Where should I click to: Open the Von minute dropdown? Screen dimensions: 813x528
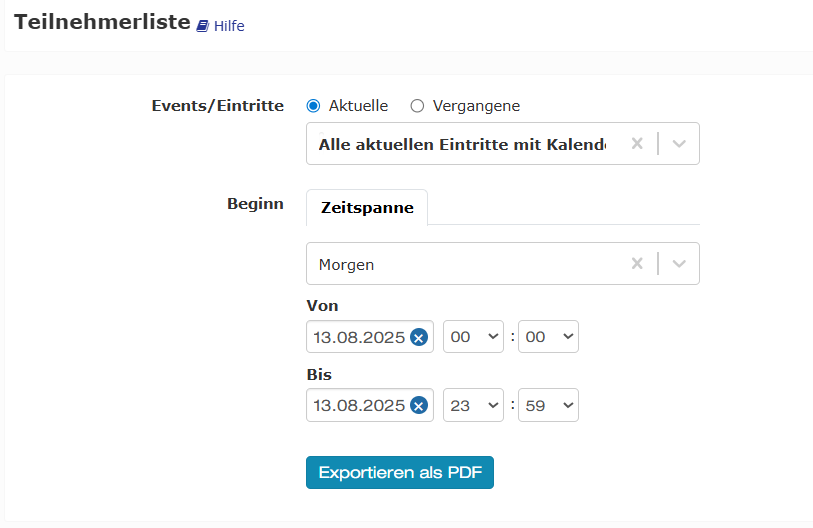(x=549, y=337)
